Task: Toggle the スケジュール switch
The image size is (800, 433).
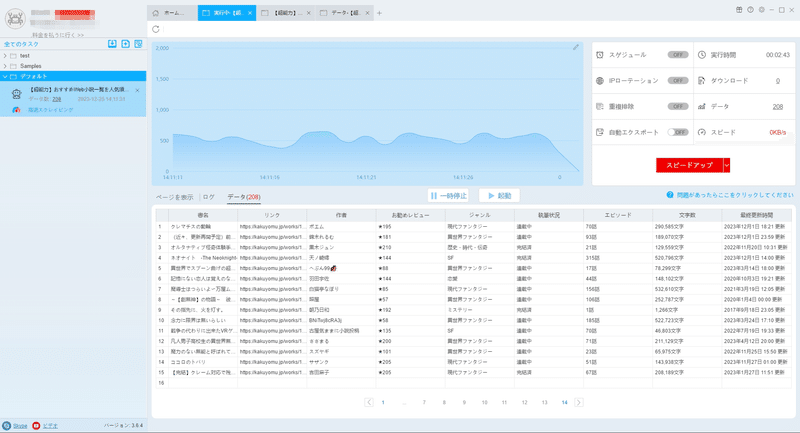Action: (x=678, y=55)
